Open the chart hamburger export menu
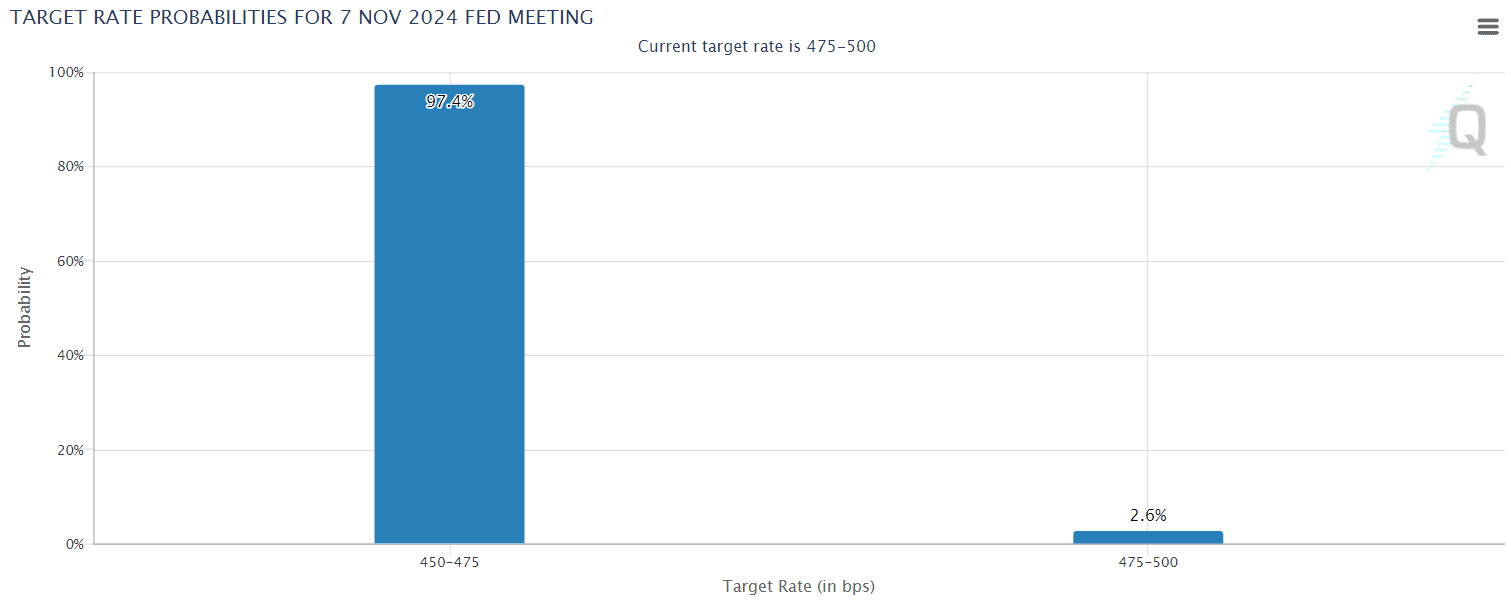This screenshot has width=1511, height=613. tap(1487, 26)
